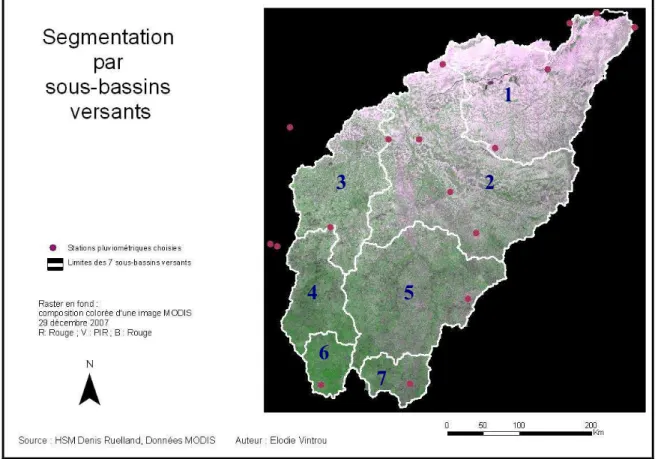Click the author credit 'Elodie Vintrou'

coord(298,440)
